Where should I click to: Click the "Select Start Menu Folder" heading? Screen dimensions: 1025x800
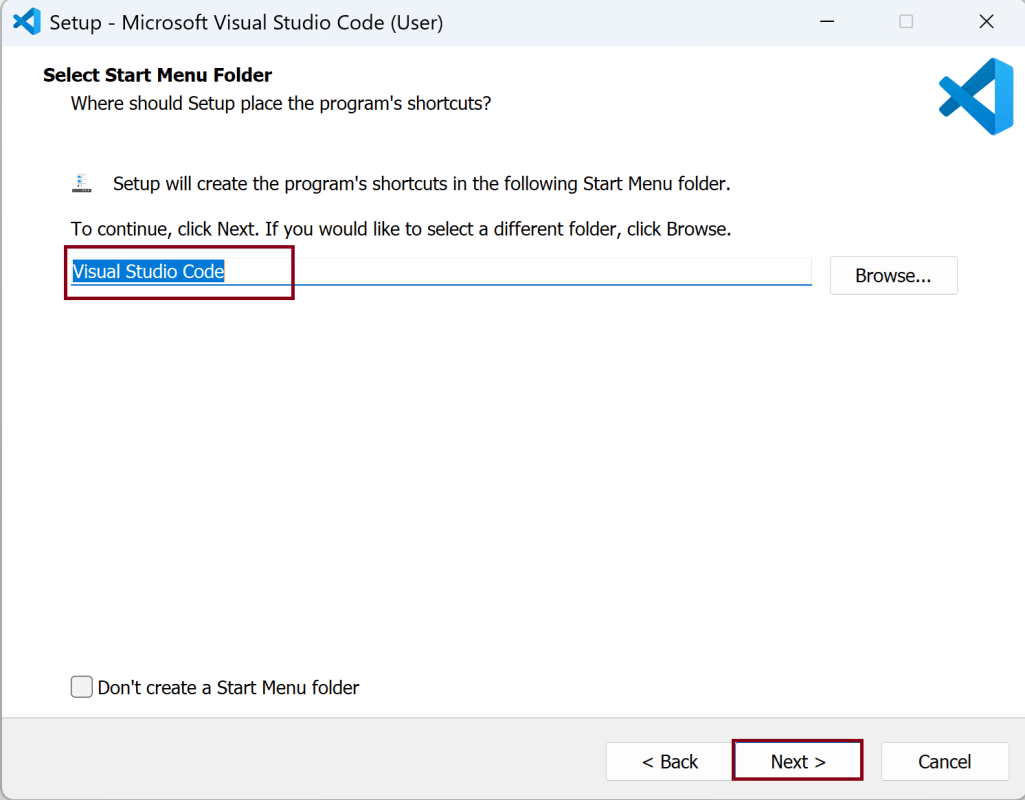[158, 75]
